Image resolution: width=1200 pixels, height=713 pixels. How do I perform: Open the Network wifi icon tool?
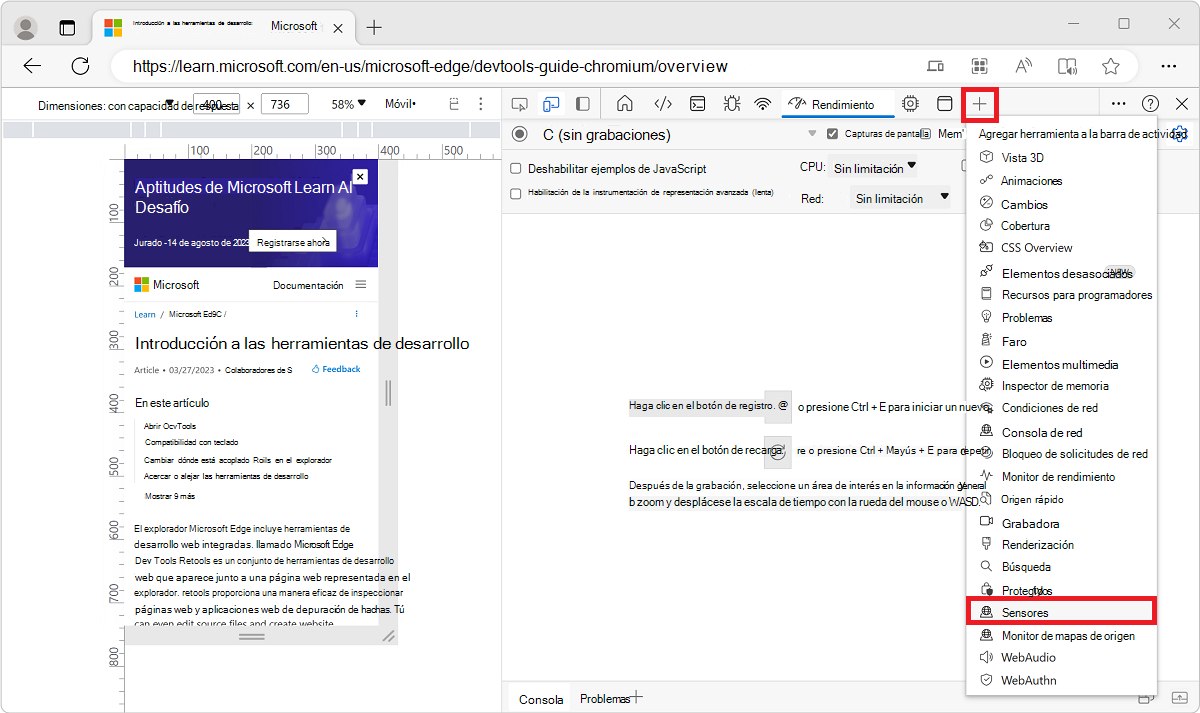click(x=763, y=103)
